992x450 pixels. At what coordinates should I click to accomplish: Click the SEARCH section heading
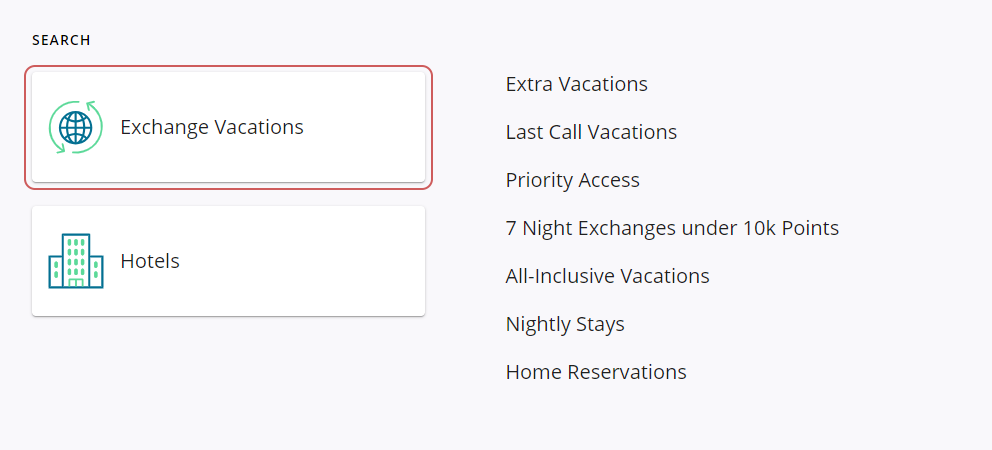click(x=61, y=41)
